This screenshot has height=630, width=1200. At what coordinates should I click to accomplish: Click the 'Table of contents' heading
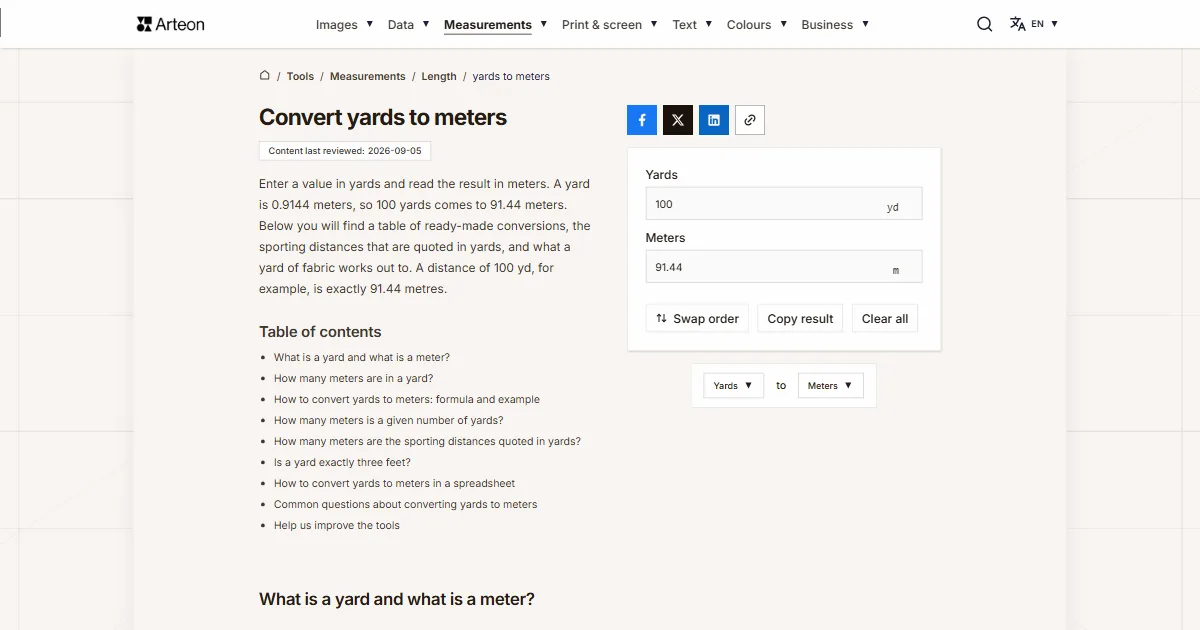point(320,332)
